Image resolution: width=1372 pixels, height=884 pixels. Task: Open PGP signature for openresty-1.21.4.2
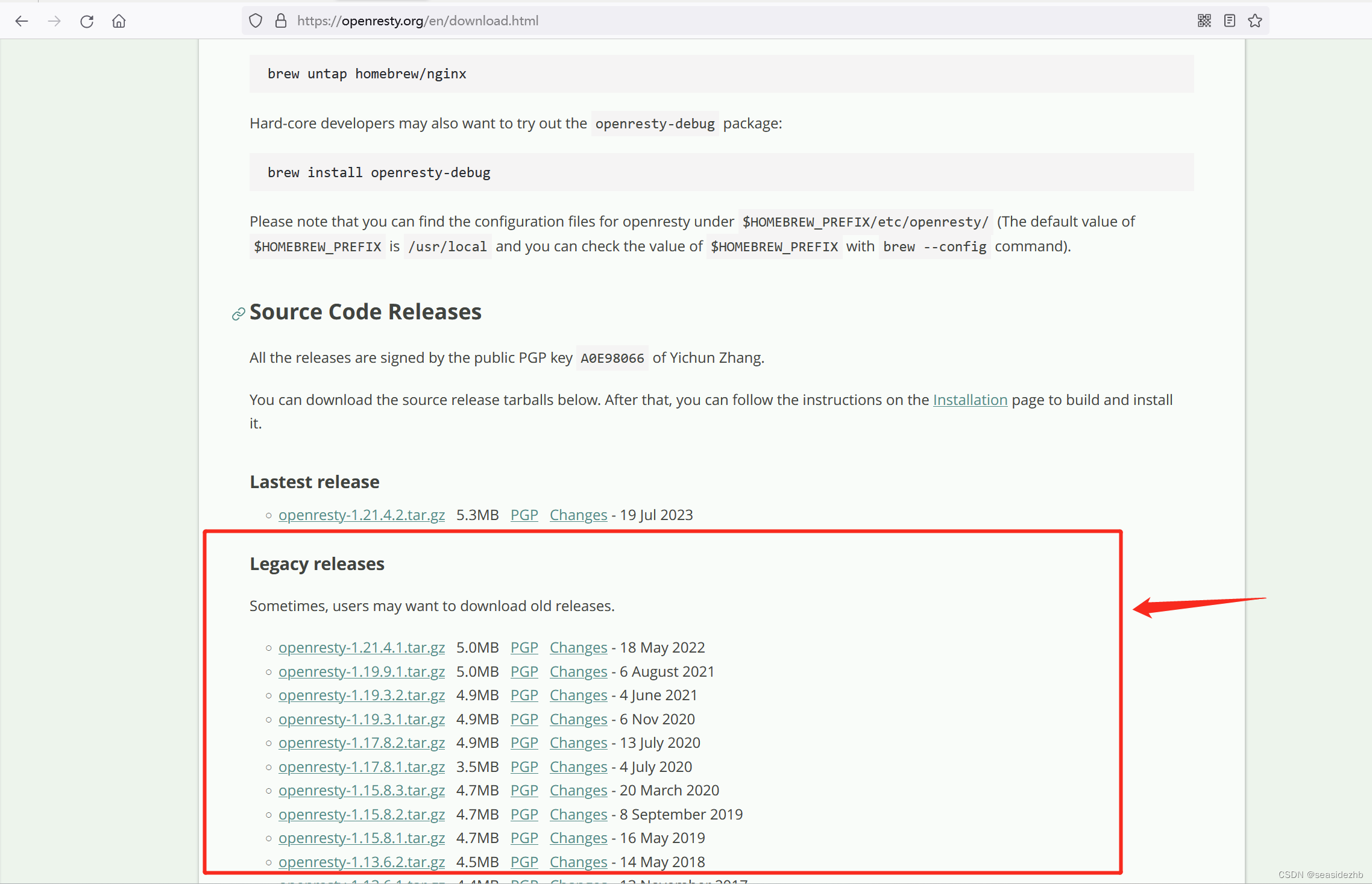[524, 515]
